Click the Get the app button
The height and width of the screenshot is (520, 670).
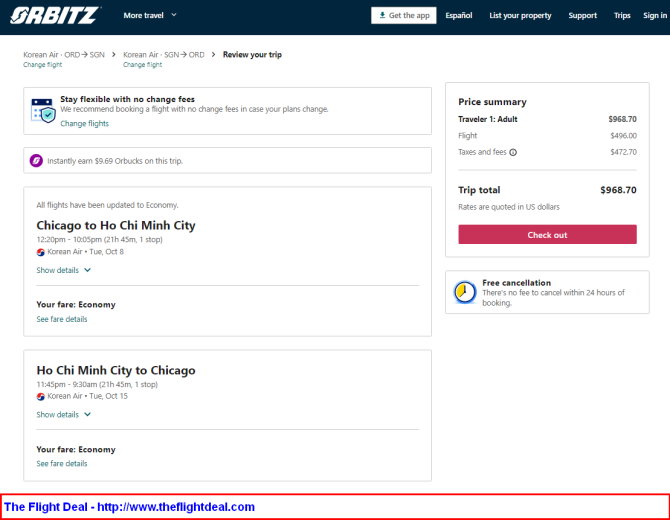click(404, 15)
